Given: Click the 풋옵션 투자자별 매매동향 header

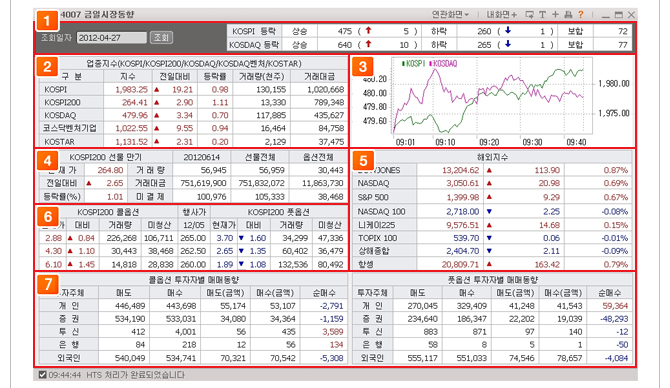Looking at the screenshot, I should pyautogui.click(x=492, y=280).
